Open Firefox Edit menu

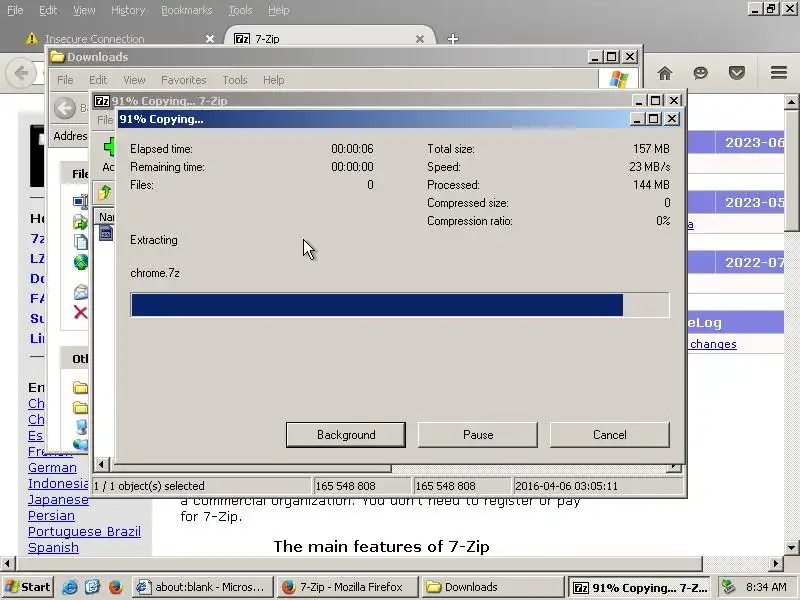48,10
